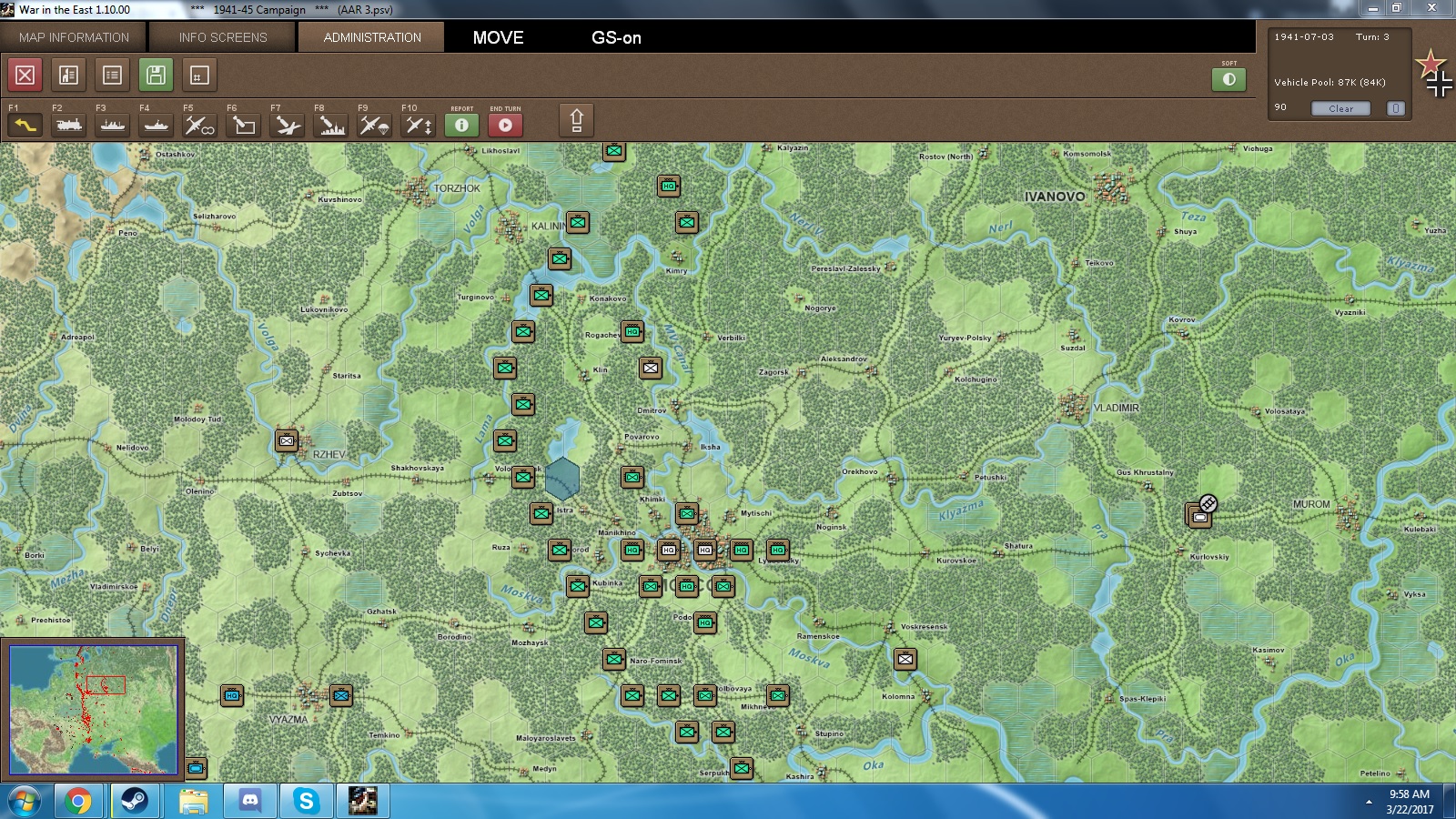
Task: Click the Clear button in date panel
Action: [1340, 108]
